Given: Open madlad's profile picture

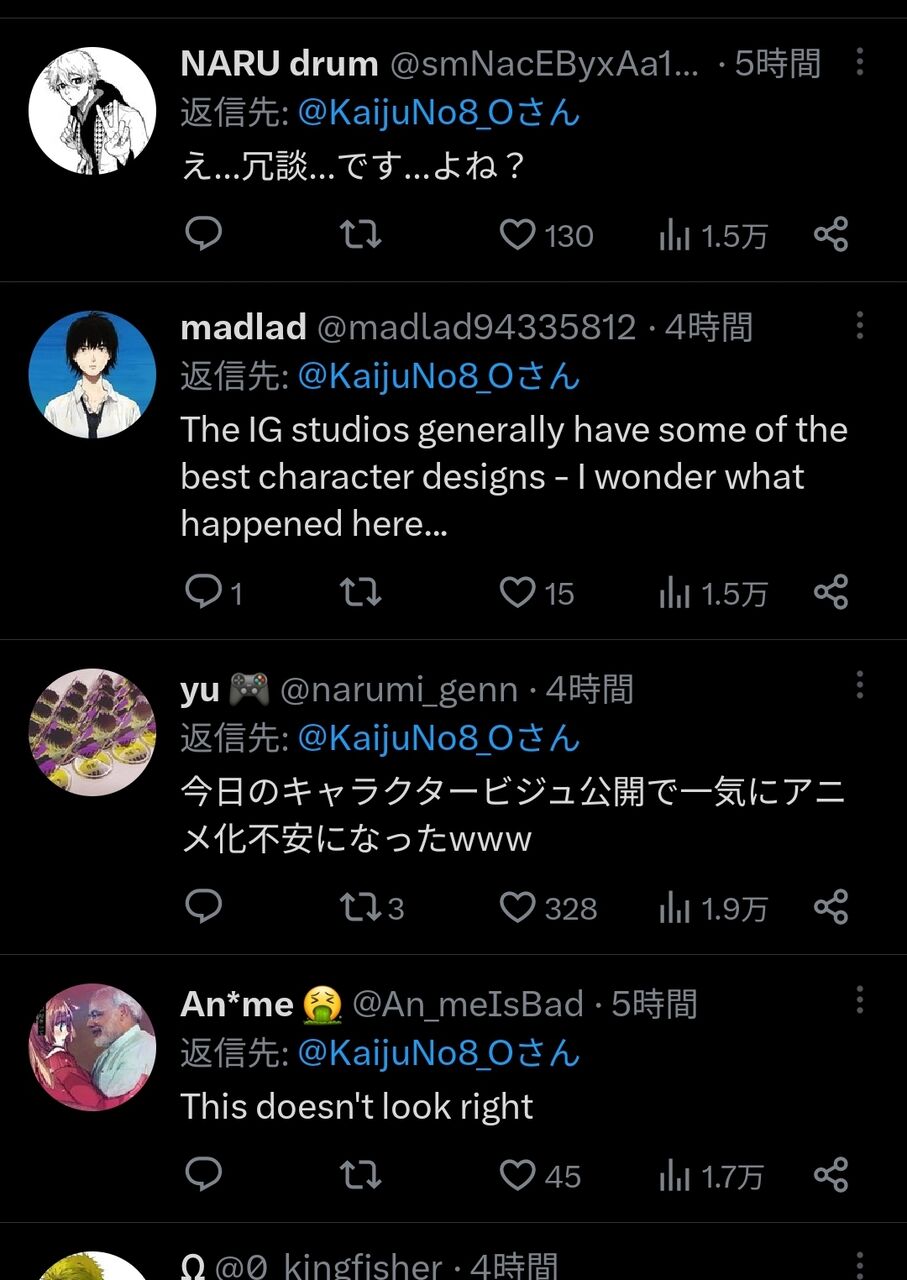Looking at the screenshot, I should tap(92, 374).
